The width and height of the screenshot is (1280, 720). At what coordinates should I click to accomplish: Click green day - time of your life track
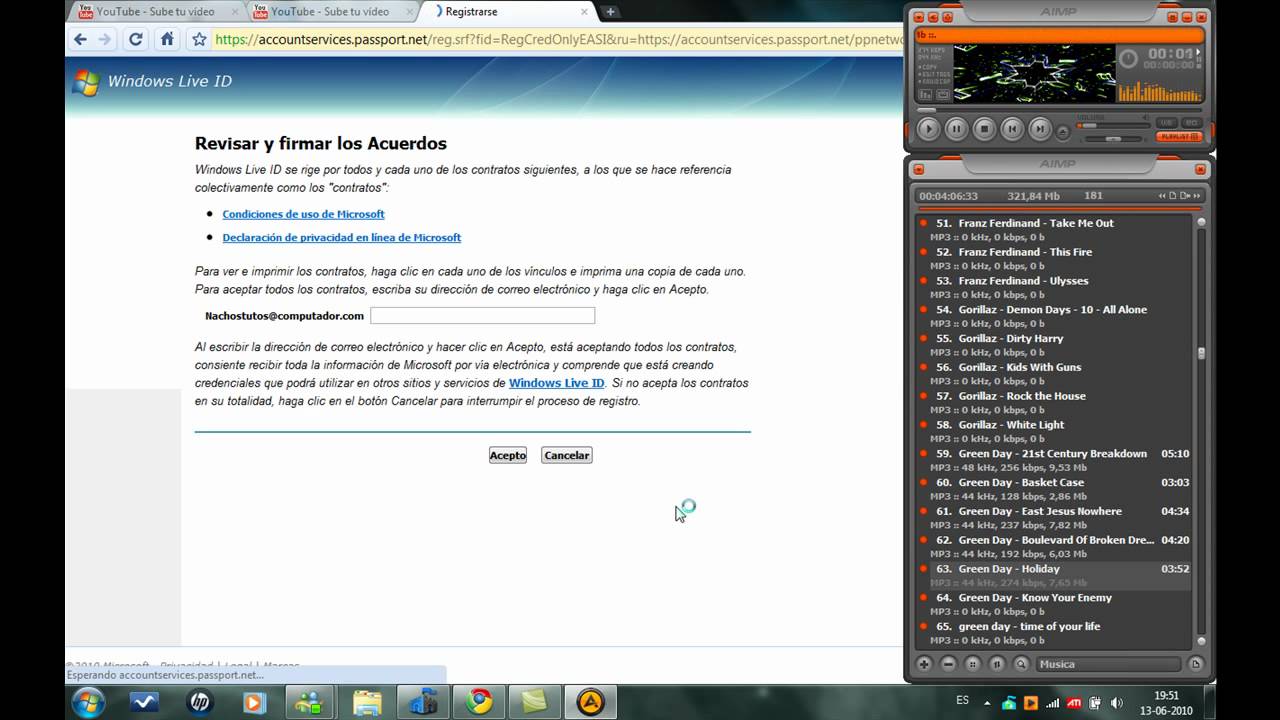pos(1054,633)
